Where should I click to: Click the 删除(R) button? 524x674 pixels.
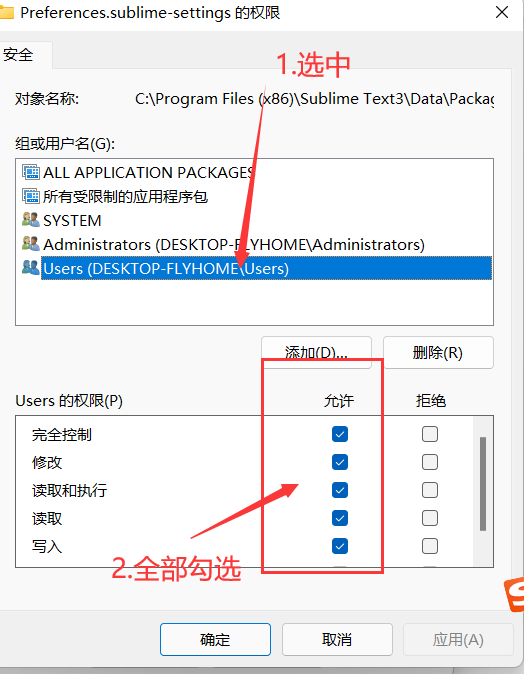click(x=438, y=352)
